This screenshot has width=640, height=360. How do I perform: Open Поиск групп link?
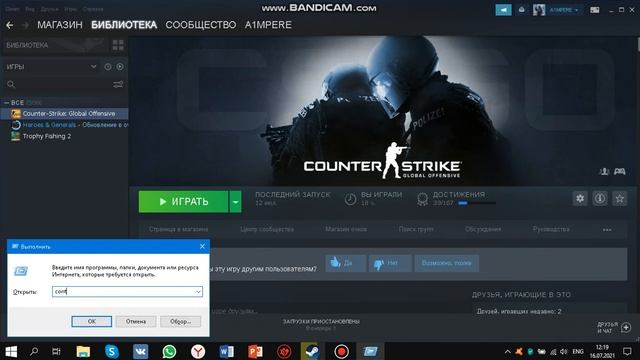(416, 229)
